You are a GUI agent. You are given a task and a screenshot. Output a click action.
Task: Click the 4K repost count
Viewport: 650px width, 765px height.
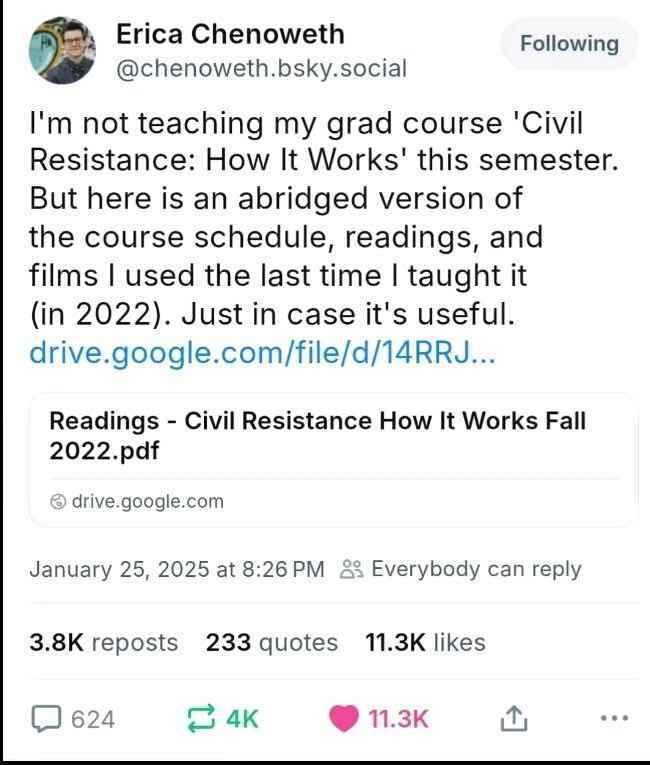coord(242,718)
